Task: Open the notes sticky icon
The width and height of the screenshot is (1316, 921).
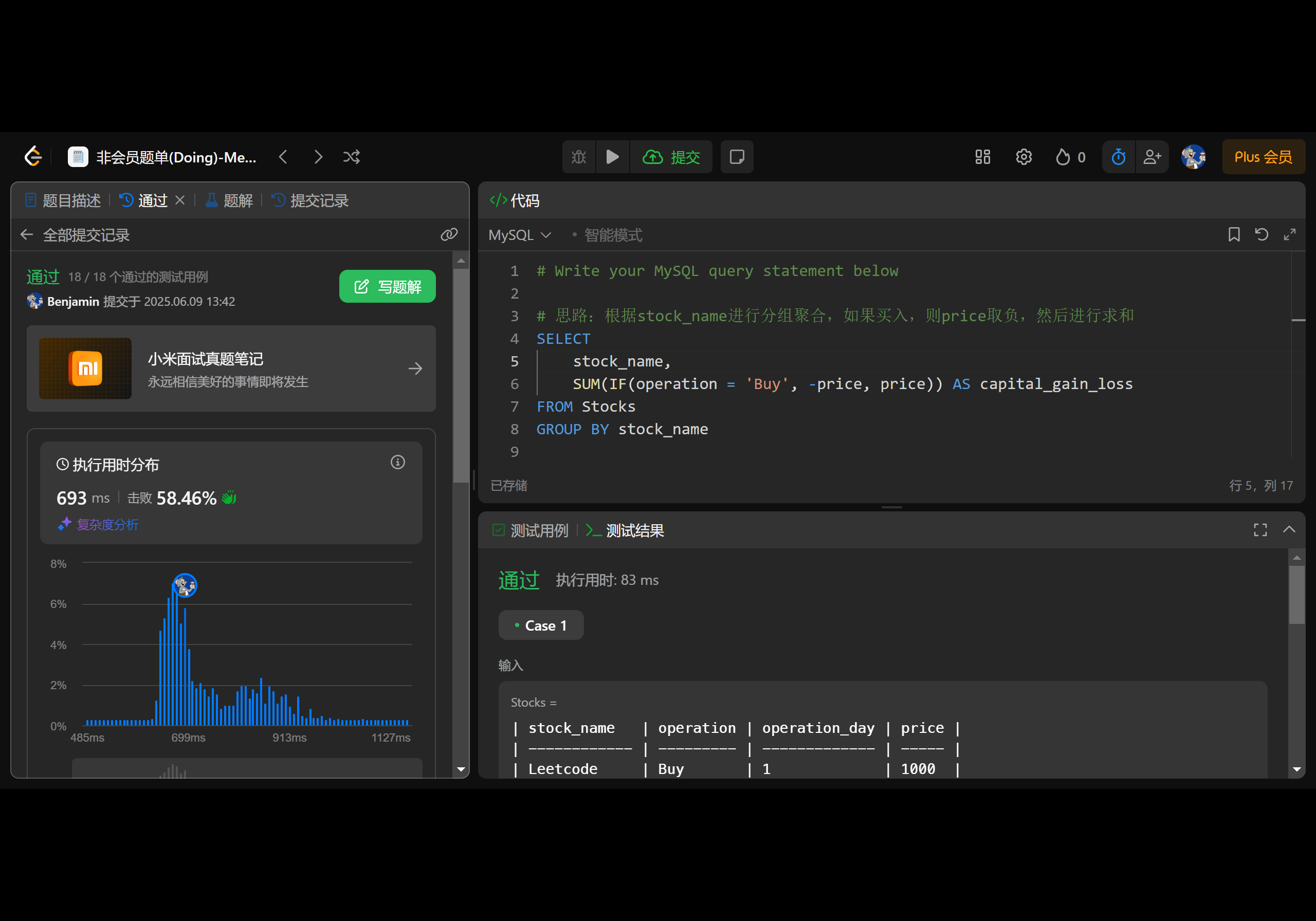Action: pyautogui.click(x=737, y=157)
